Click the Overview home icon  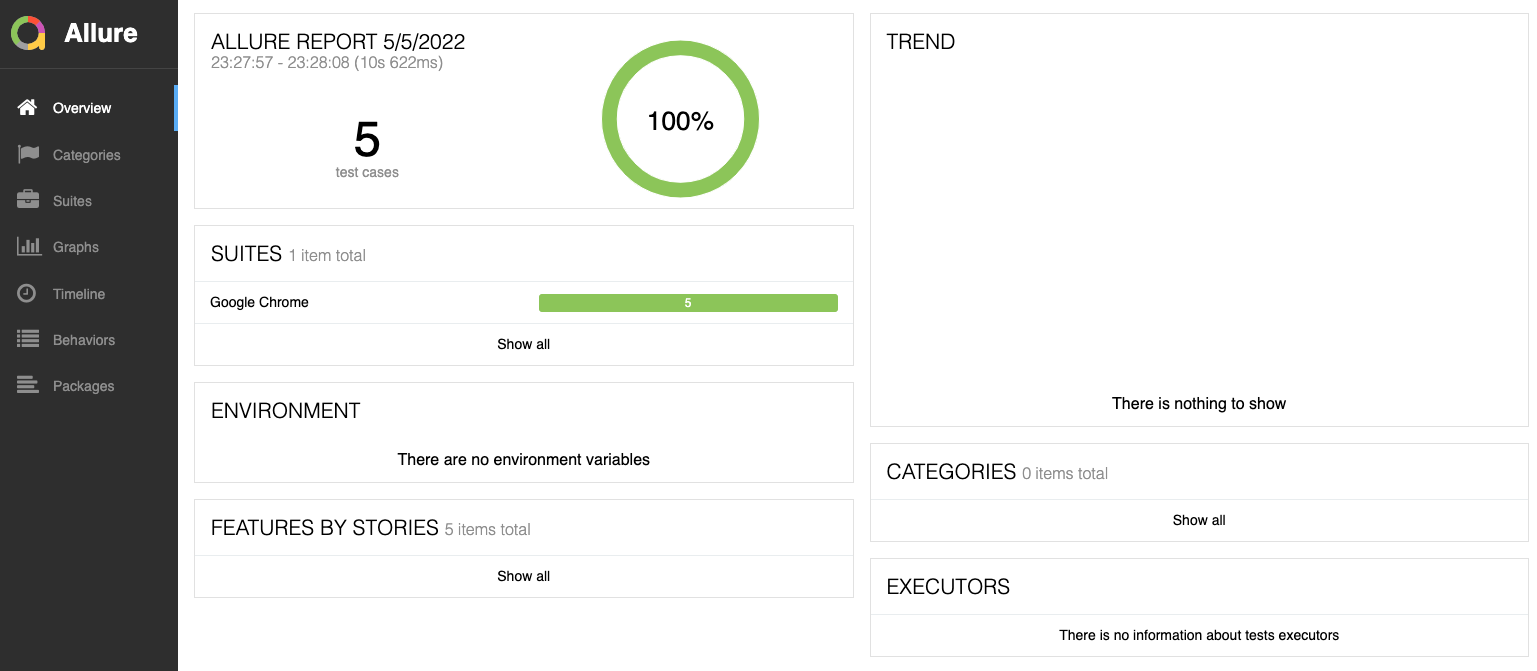tap(28, 108)
